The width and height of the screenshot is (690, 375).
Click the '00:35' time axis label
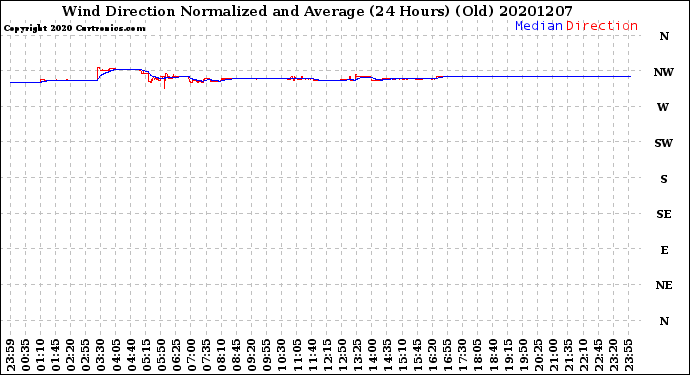pos(26,355)
